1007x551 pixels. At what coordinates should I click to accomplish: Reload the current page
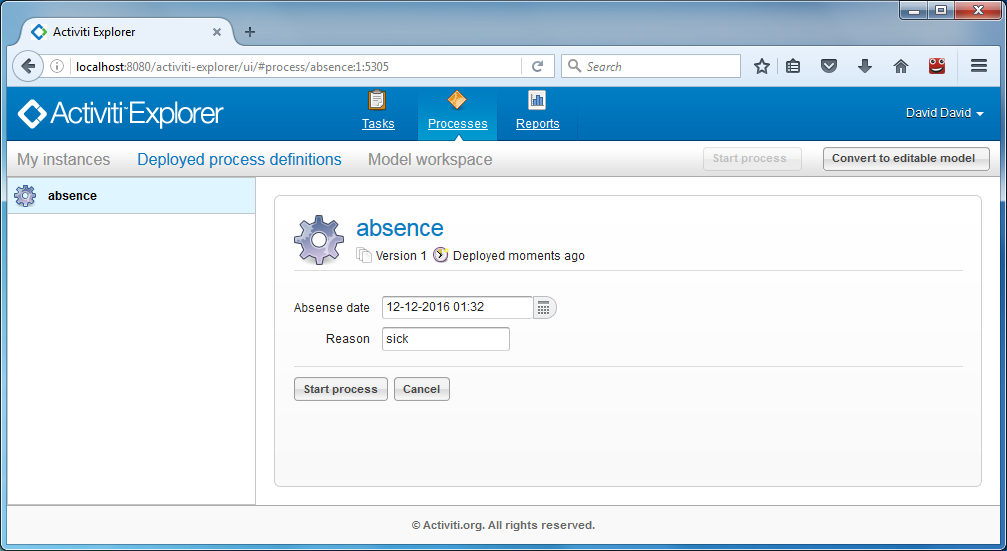point(537,66)
